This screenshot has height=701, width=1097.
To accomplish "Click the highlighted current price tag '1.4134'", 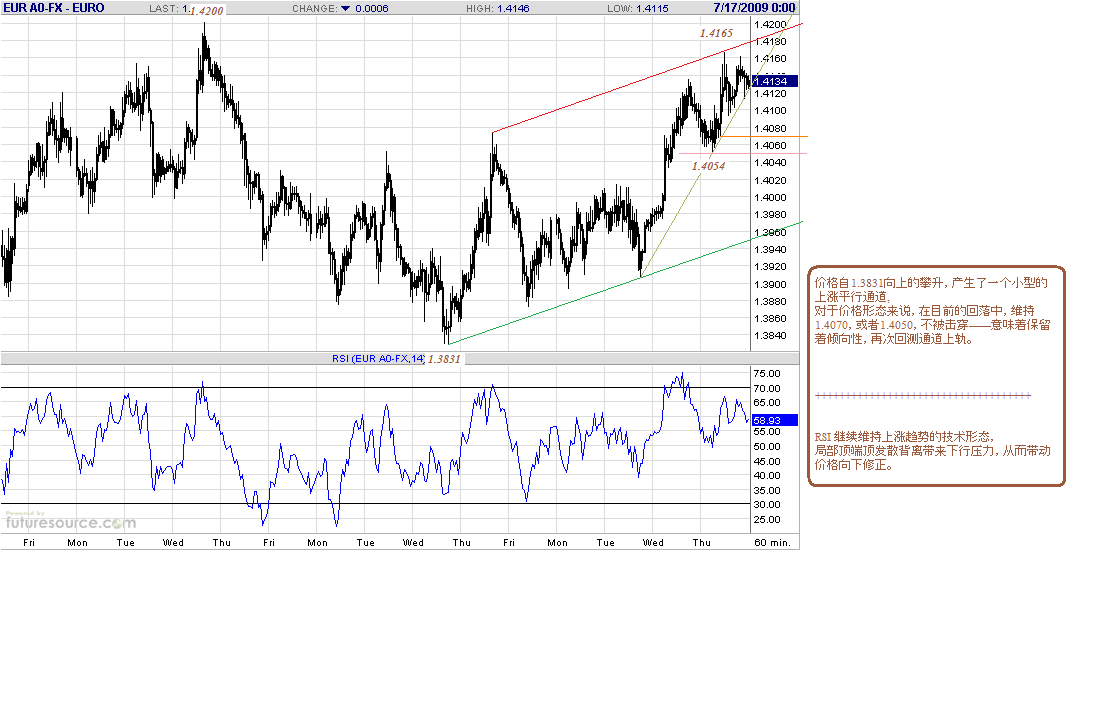I will coord(774,81).
